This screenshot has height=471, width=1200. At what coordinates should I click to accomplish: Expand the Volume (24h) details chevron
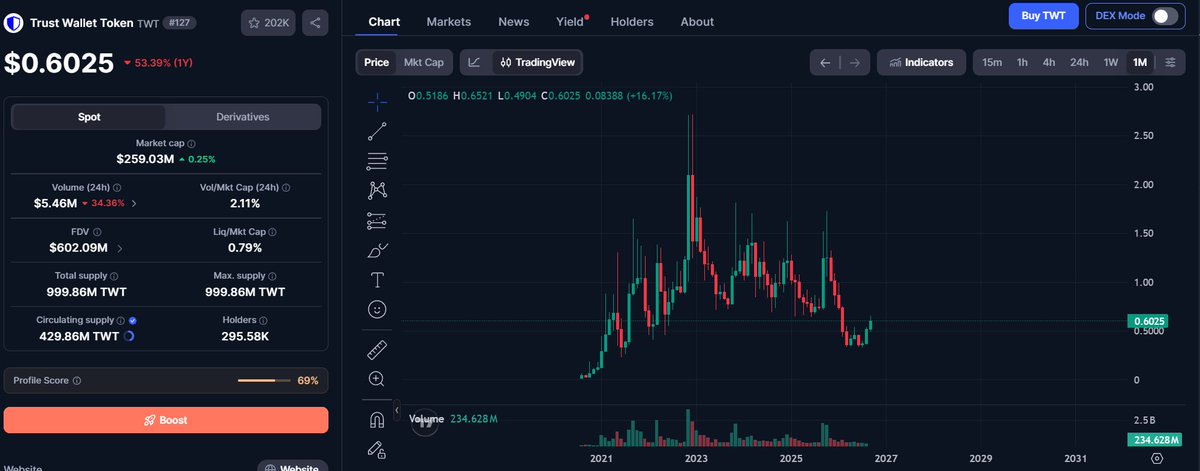coord(135,203)
